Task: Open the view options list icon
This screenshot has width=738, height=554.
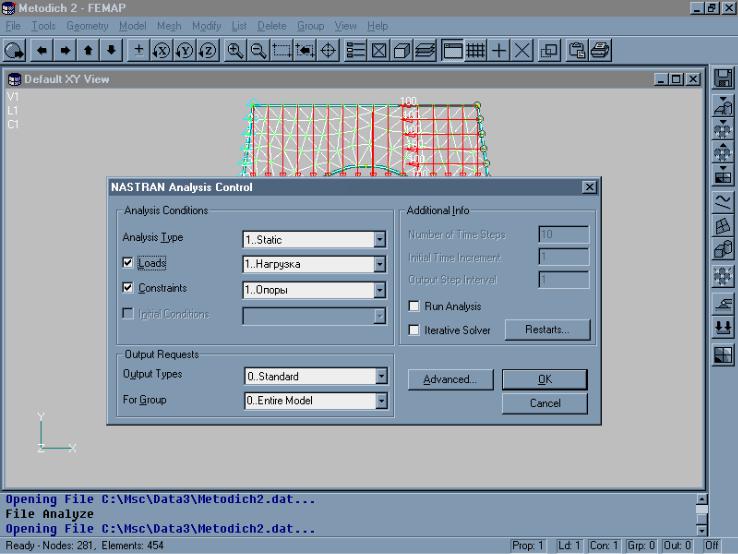Action: 355,50
